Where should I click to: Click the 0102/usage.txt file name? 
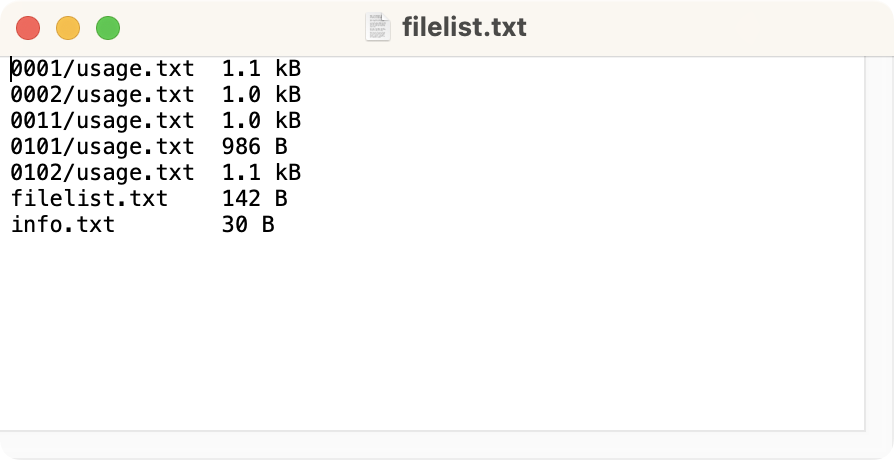[102, 173]
